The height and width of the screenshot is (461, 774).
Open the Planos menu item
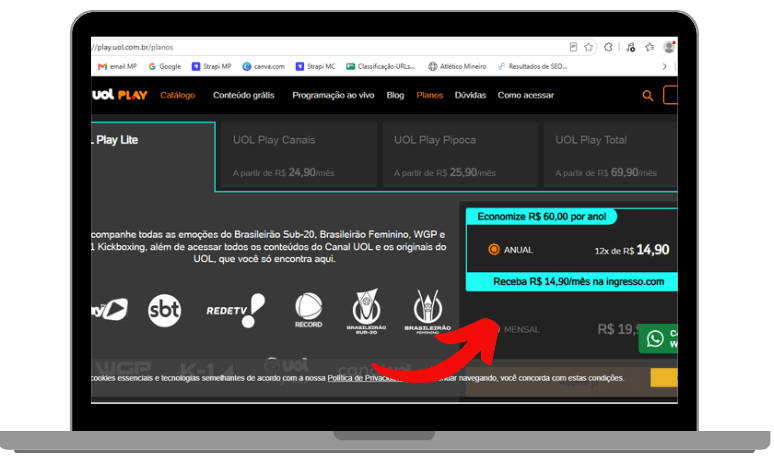point(429,95)
